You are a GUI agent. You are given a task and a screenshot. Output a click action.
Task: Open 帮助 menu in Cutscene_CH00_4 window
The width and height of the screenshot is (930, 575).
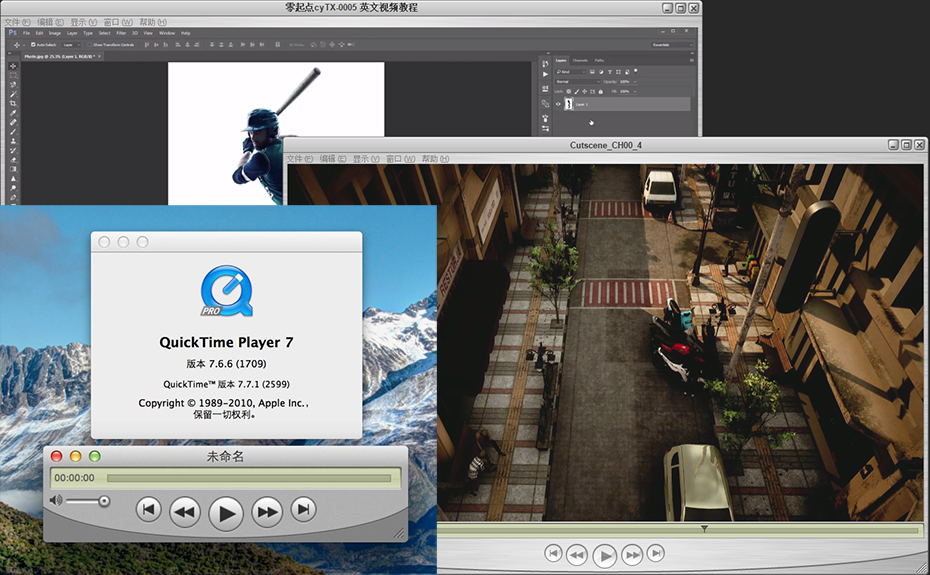[435, 159]
